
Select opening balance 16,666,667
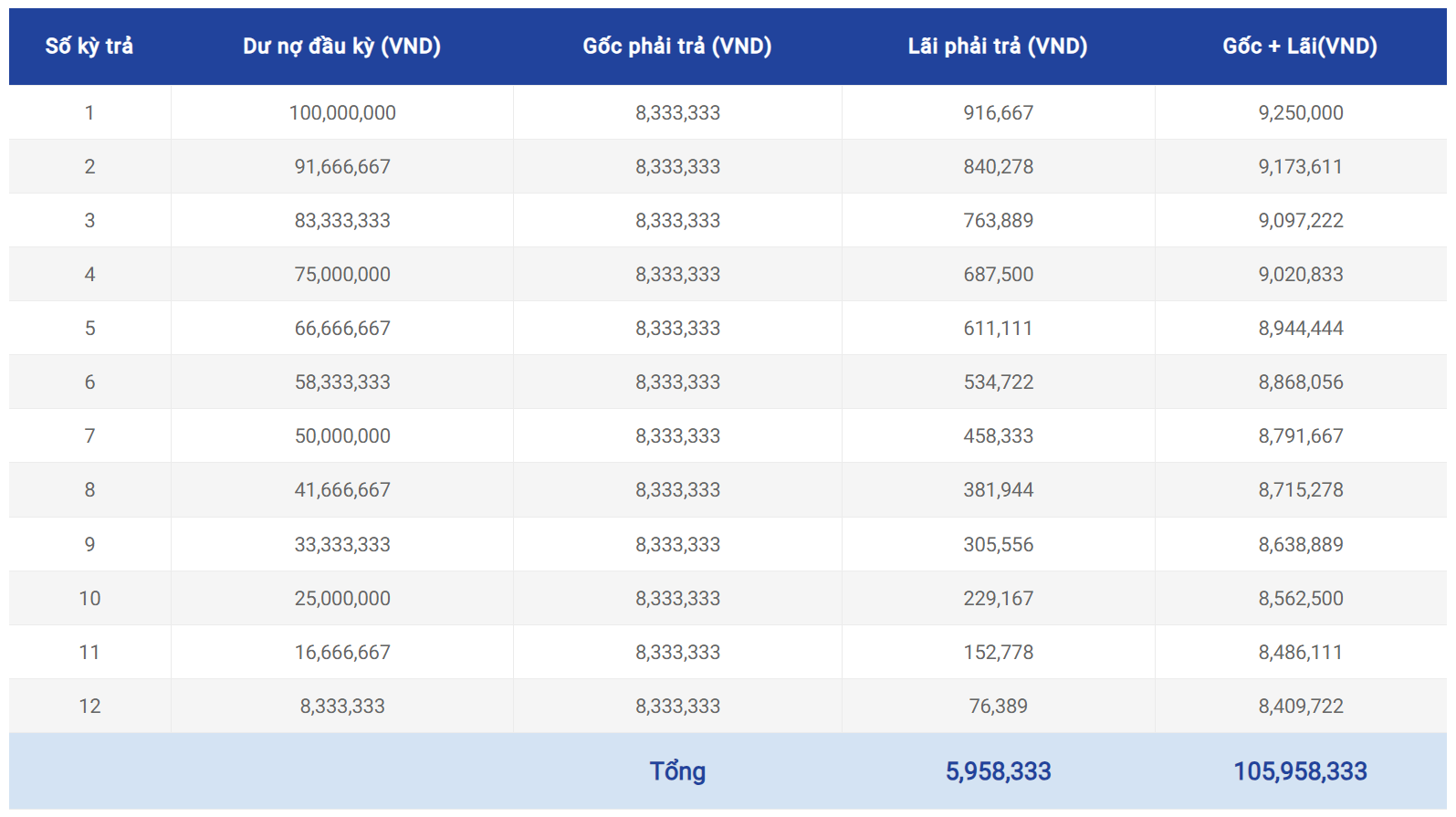pyautogui.click(x=342, y=652)
